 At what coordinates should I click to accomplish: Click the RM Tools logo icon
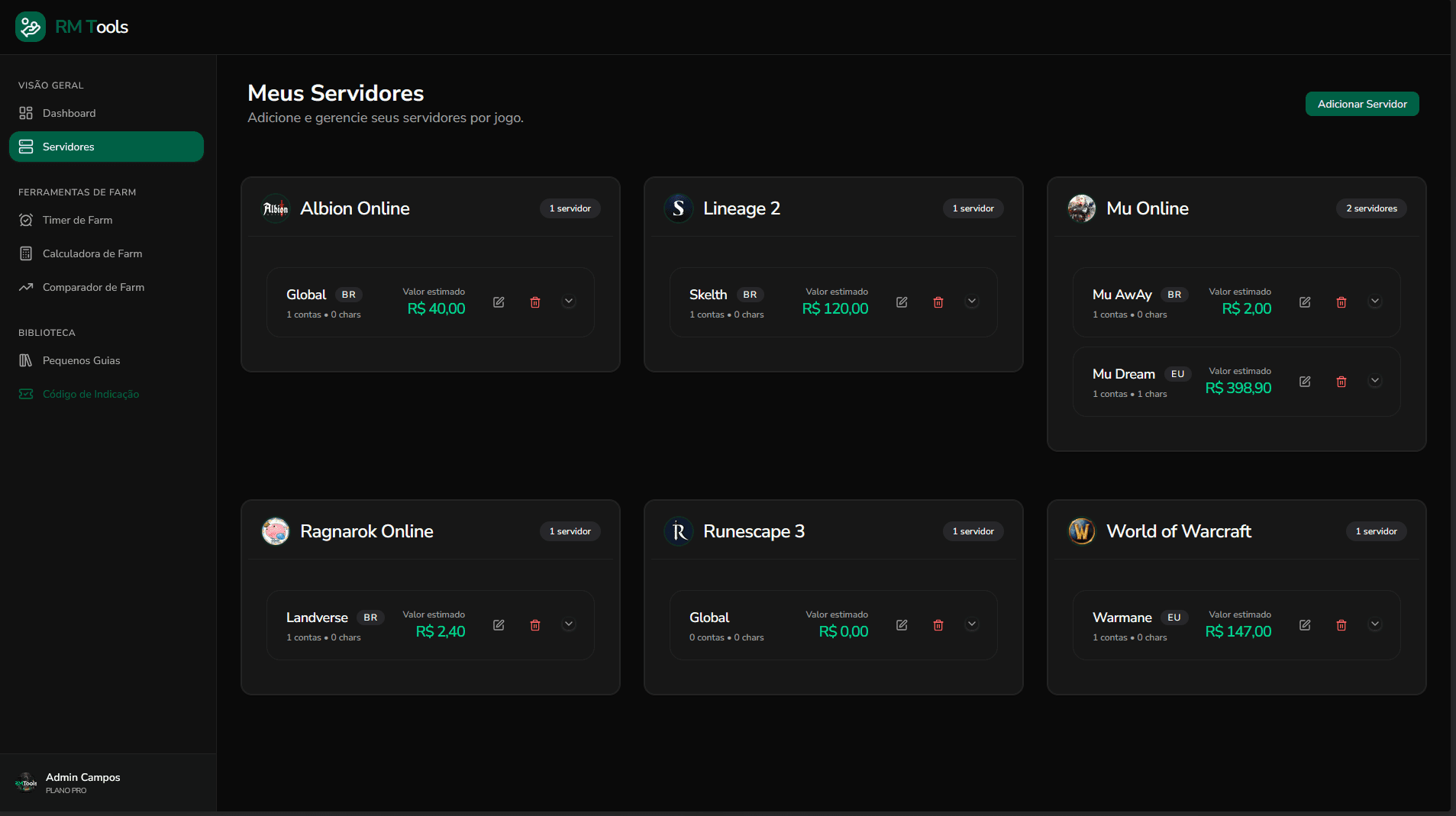(x=31, y=27)
